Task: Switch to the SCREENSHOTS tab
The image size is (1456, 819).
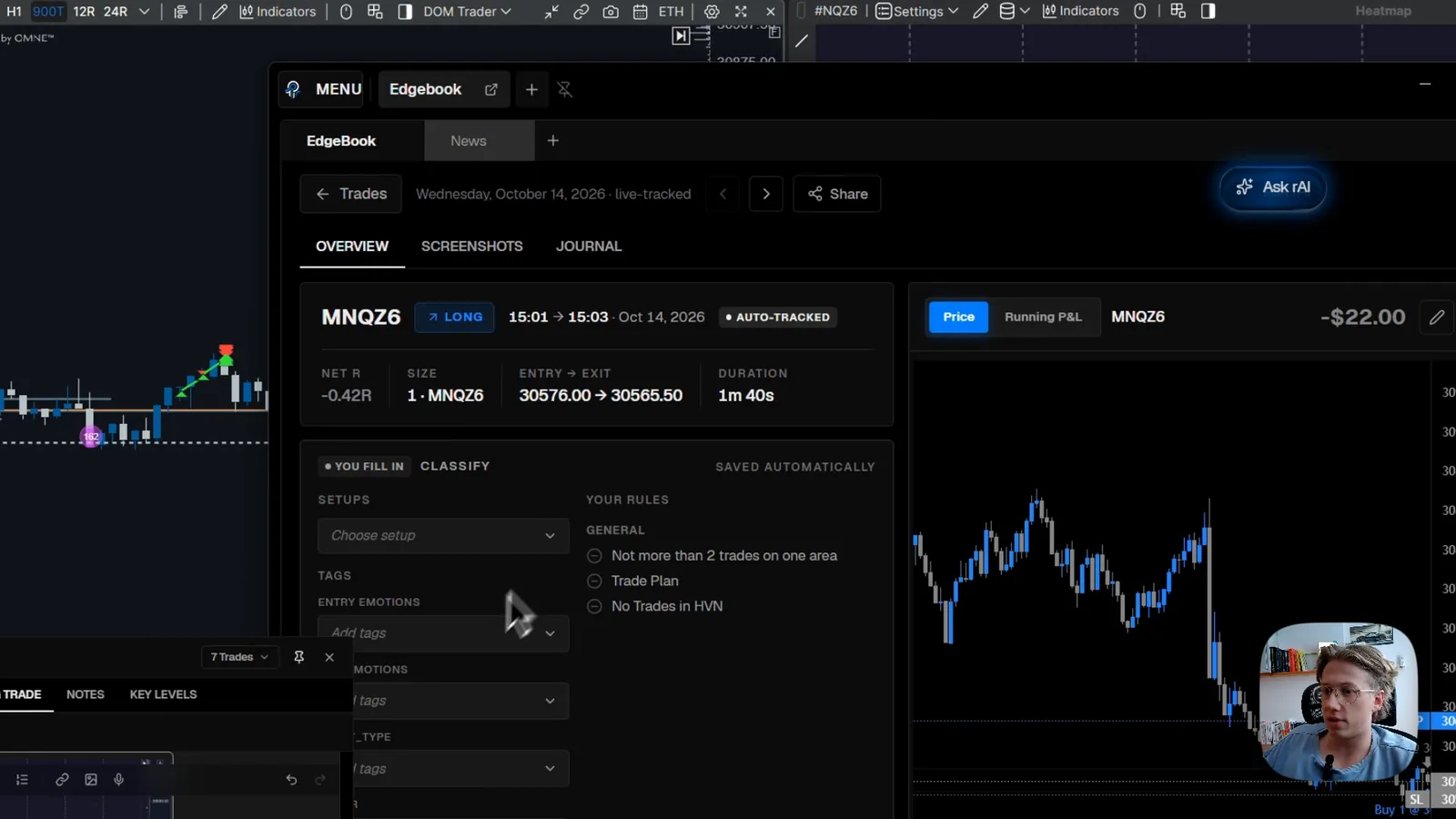Action: point(471,247)
